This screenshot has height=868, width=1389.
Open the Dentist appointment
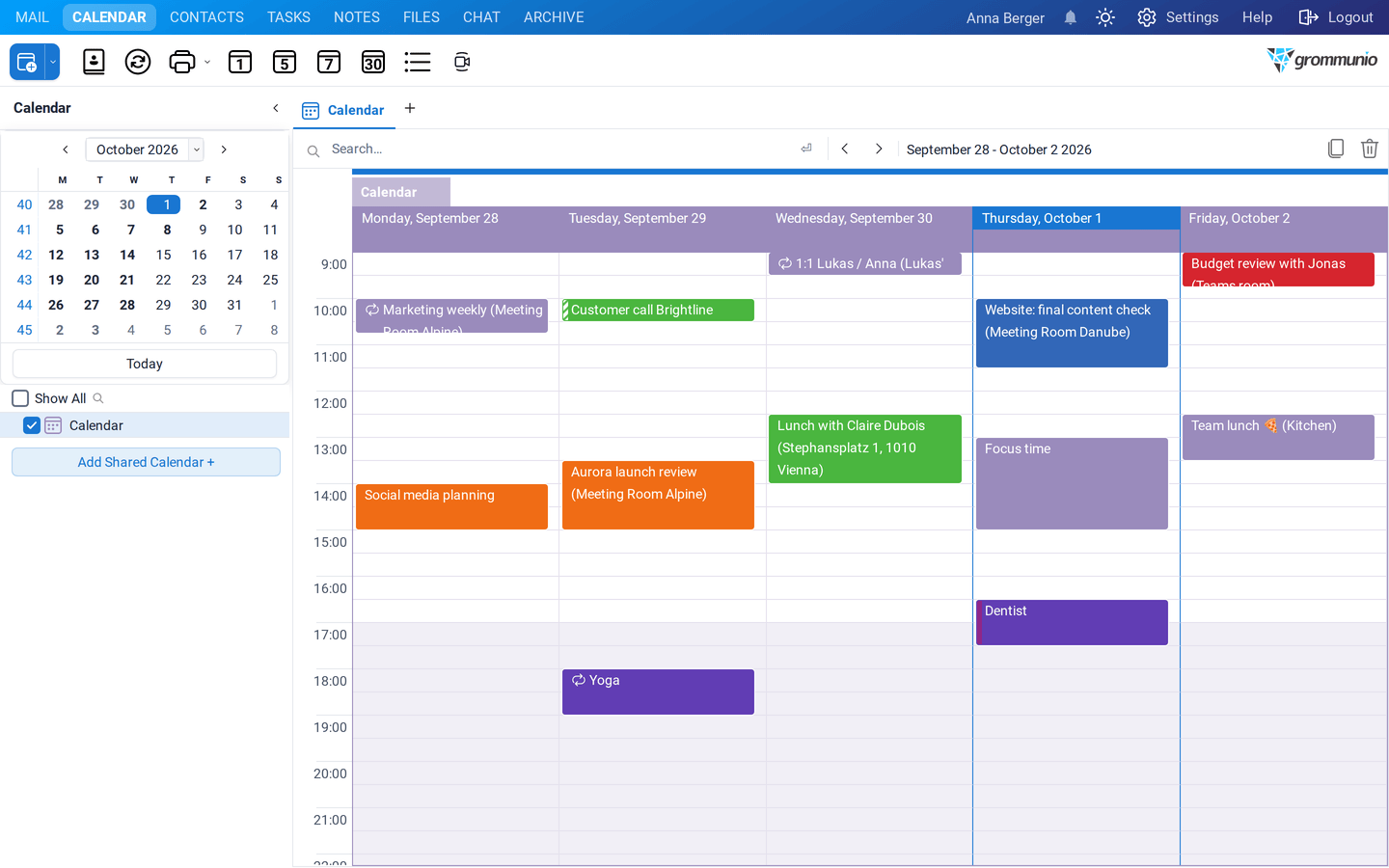point(1072,622)
